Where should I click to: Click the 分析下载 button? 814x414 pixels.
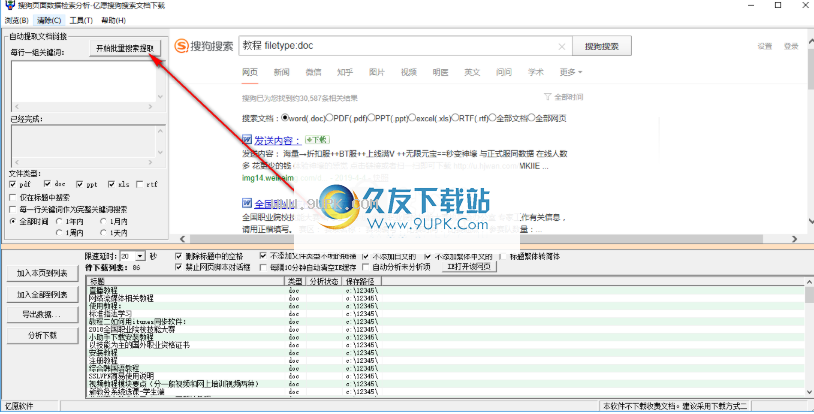tap(43, 336)
